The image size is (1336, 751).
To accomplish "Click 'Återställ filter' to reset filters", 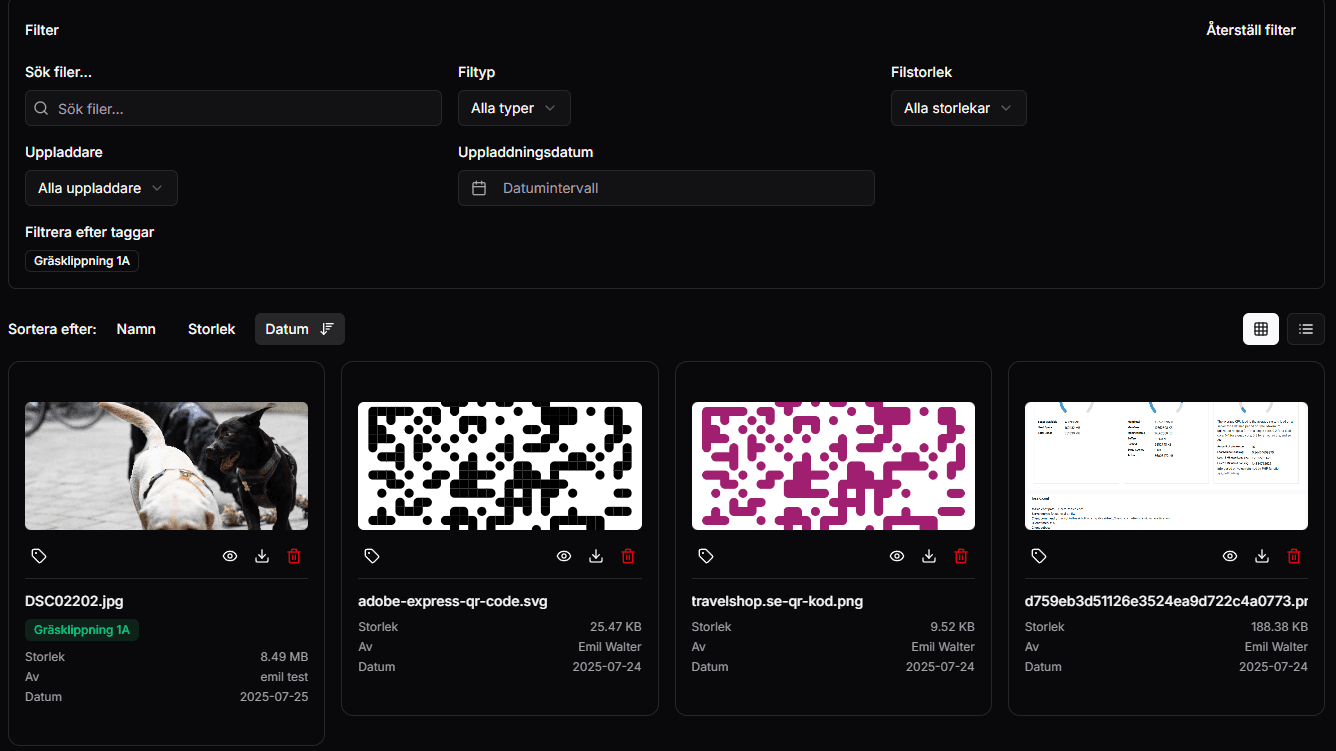I will click(x=1251, y=30).
